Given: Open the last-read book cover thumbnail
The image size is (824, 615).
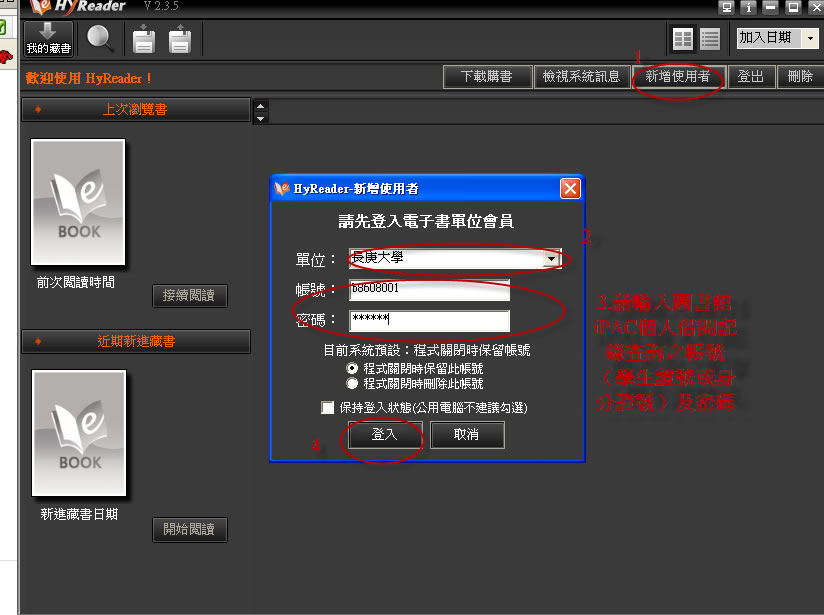Looking at the screenshot, I should coord(78,202).
